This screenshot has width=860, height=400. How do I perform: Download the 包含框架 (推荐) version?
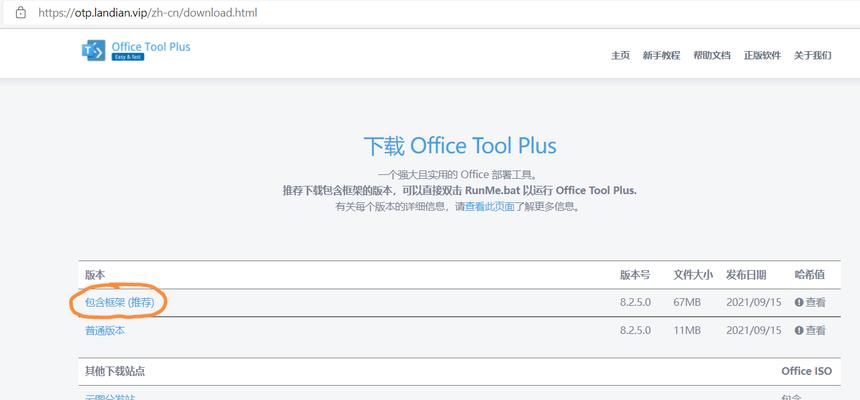tap(120, 302)
